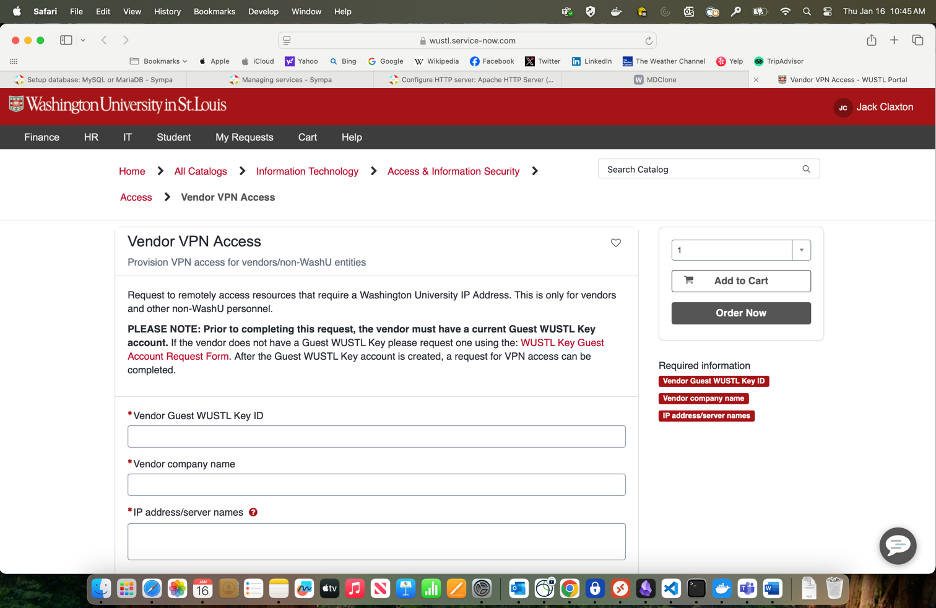This screenshot has height=608, width=936.
Task: Open Visual Studio Code from the Dock
Action: point(671,589)
